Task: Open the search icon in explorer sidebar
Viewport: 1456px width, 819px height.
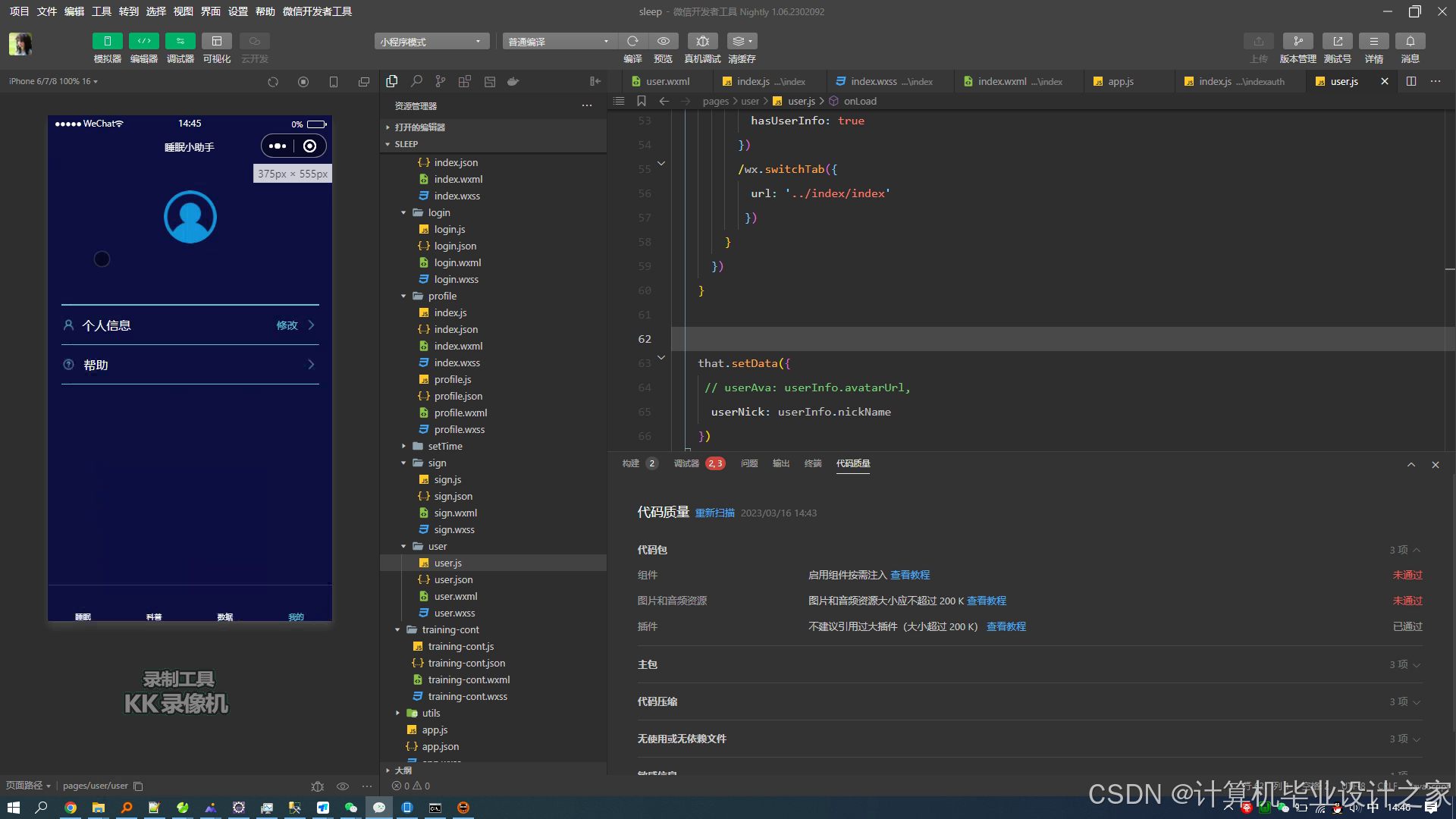Action: 416,81
